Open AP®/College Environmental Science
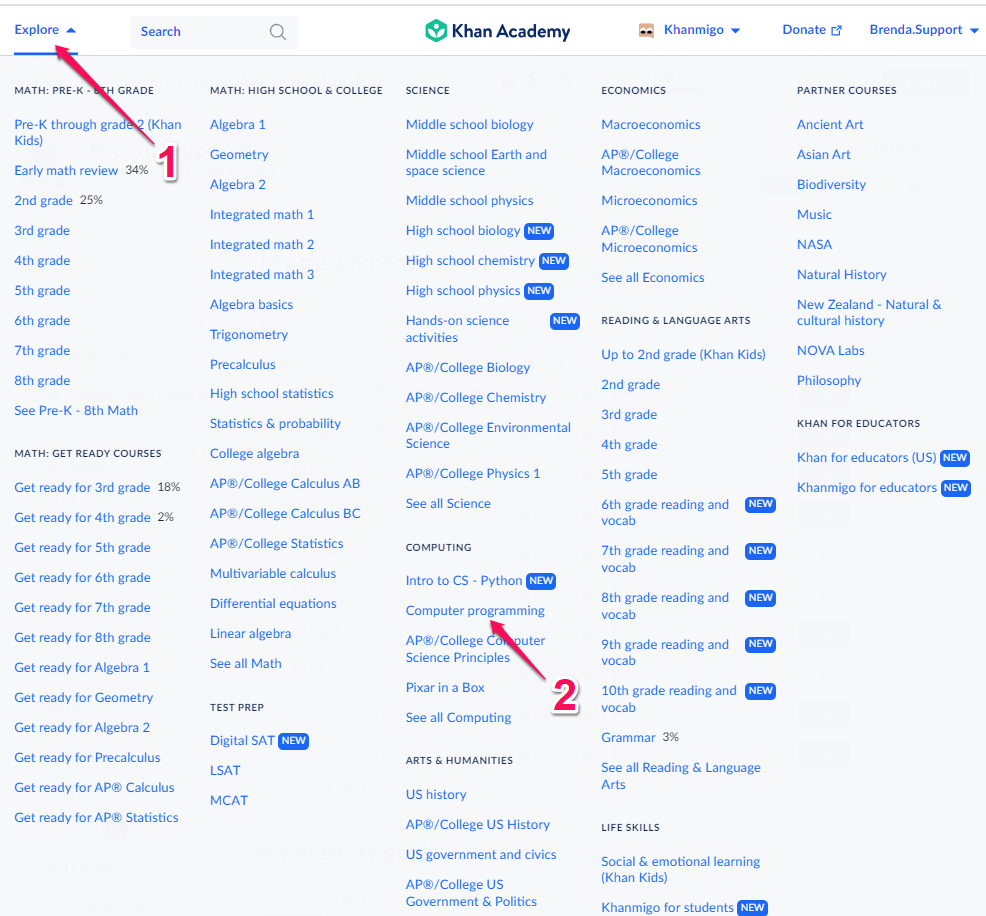Screen dimensions: 986x916 coord(488,435)
